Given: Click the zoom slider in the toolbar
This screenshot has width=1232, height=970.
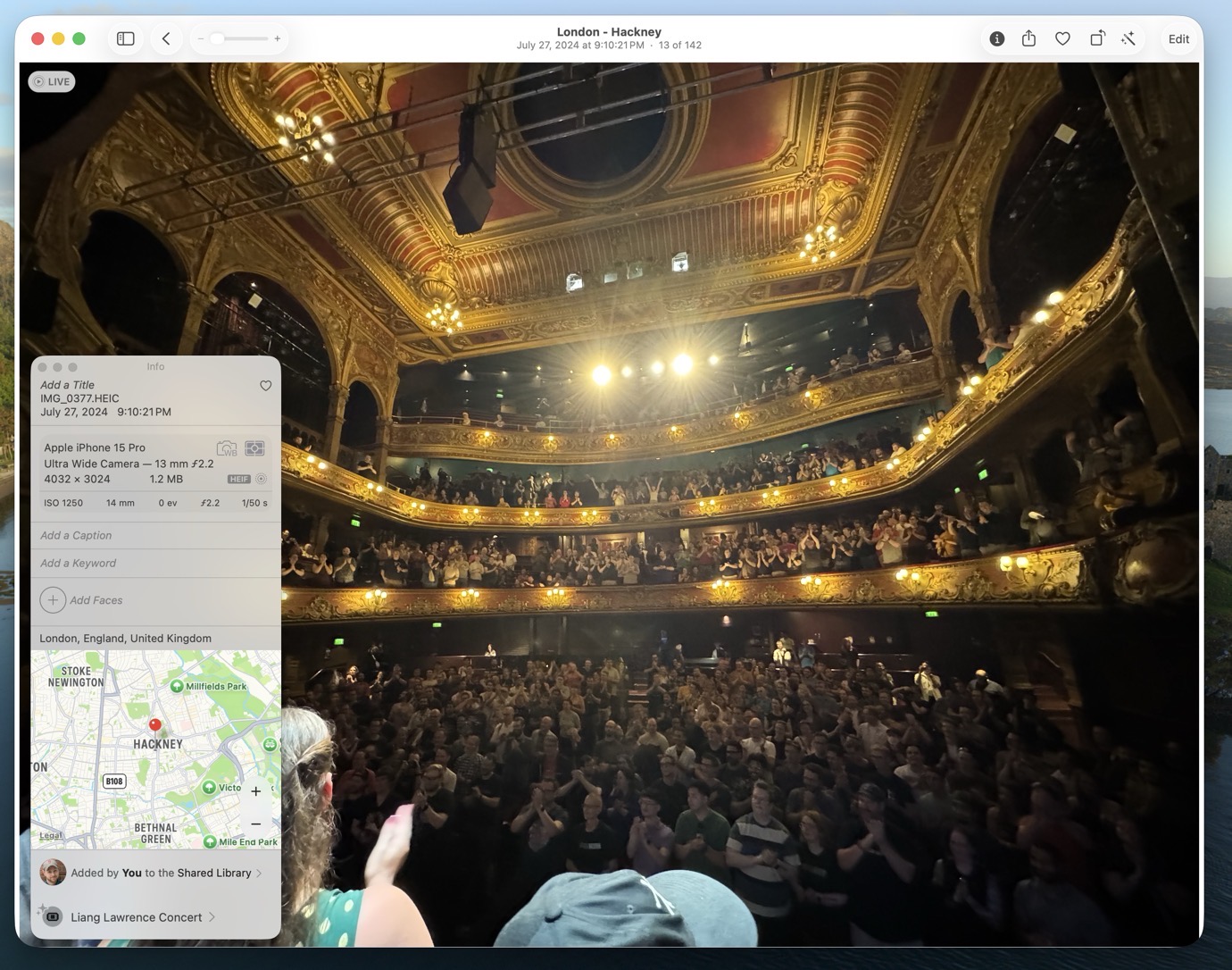Looking at the screenshot, I should pyautogui.click(x=238, y=38).
